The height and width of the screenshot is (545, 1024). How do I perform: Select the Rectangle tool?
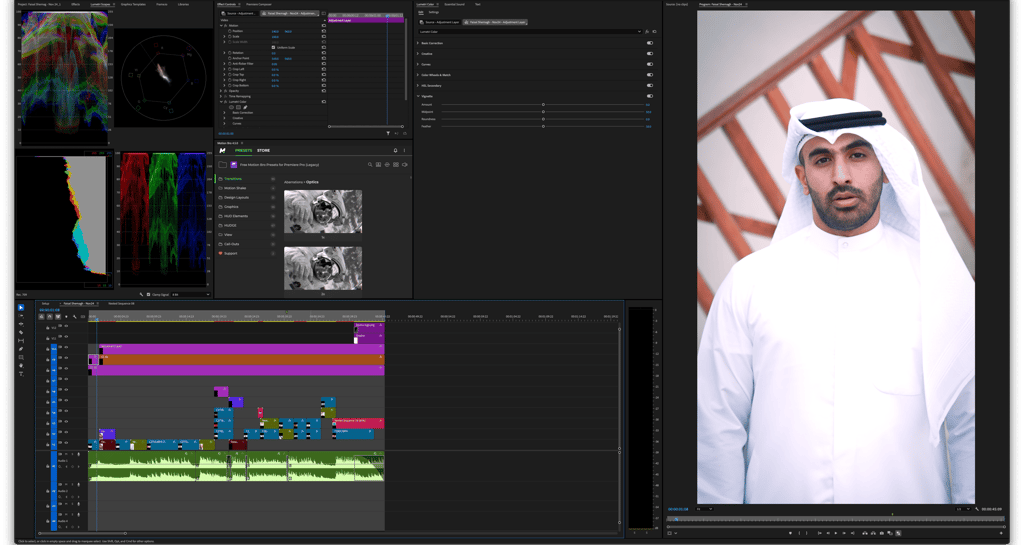pyautogui.click(x=21, y=358)
